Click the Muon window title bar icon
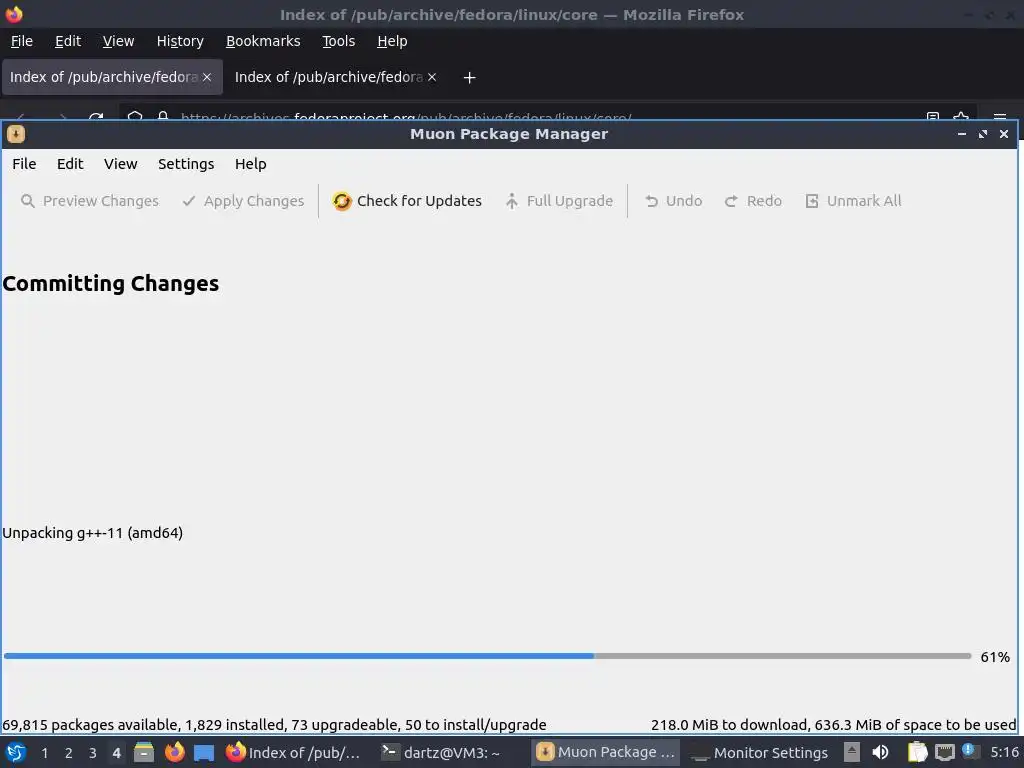 click(16, 134)
